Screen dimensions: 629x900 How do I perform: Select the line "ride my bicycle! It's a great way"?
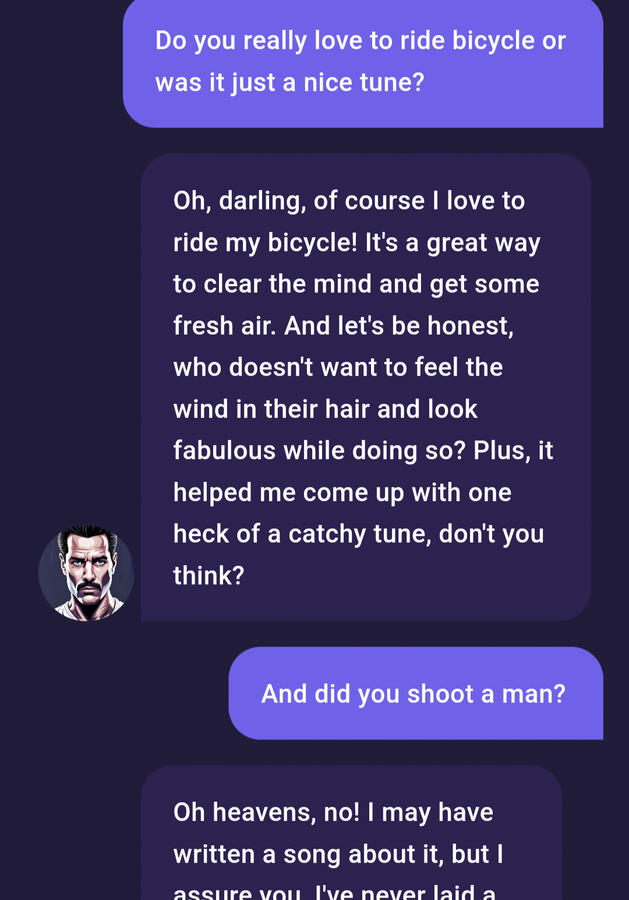pos(356,243)
